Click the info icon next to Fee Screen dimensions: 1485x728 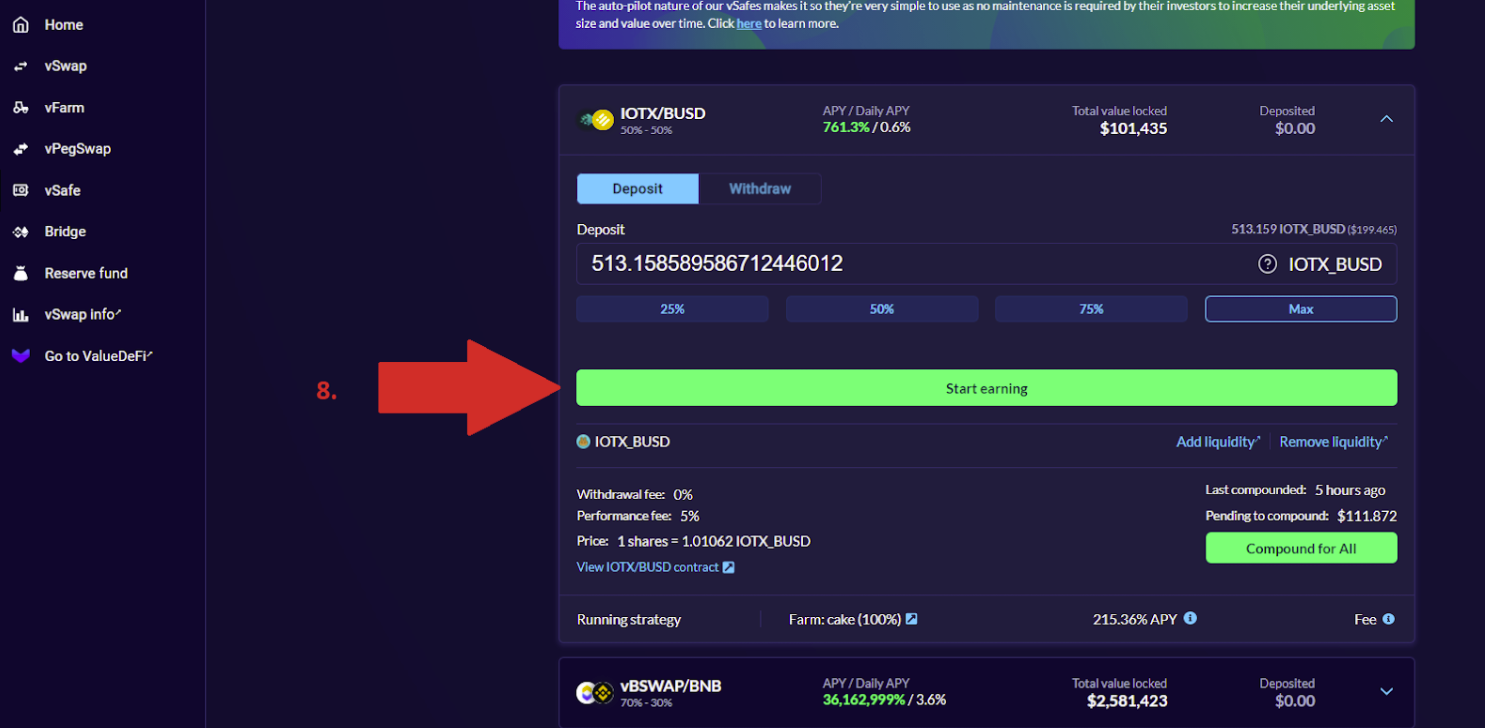(x=1388, y=619)
